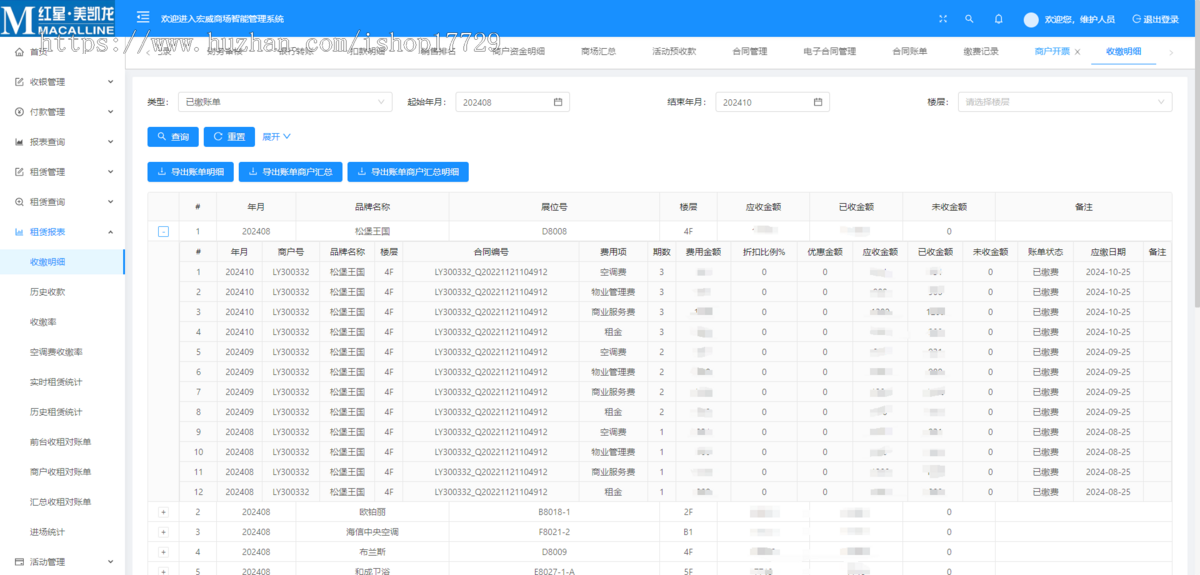Click the 账单状态 column header

(1045, 252)
